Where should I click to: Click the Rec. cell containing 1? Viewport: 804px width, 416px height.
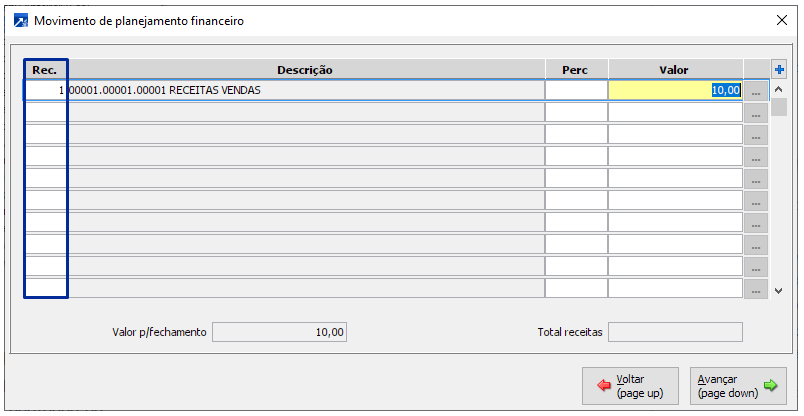[x=45, y=91]
